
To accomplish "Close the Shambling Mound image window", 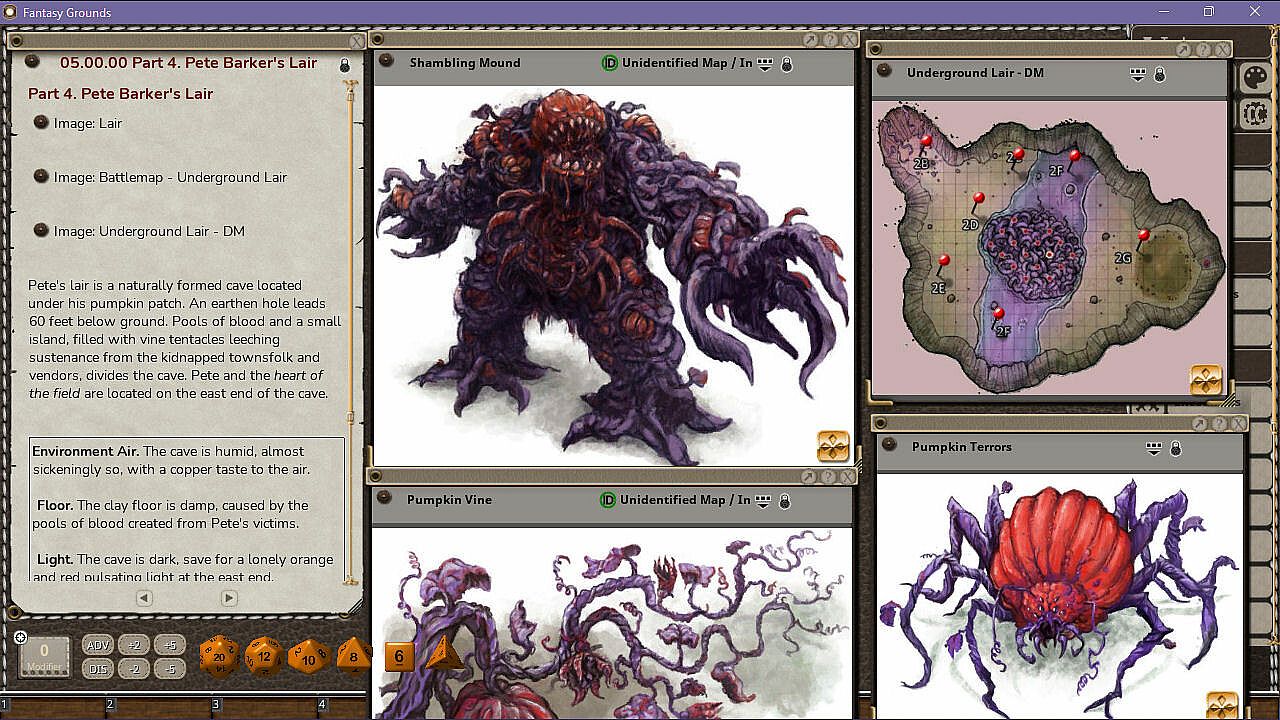I will tap(848, 40).
